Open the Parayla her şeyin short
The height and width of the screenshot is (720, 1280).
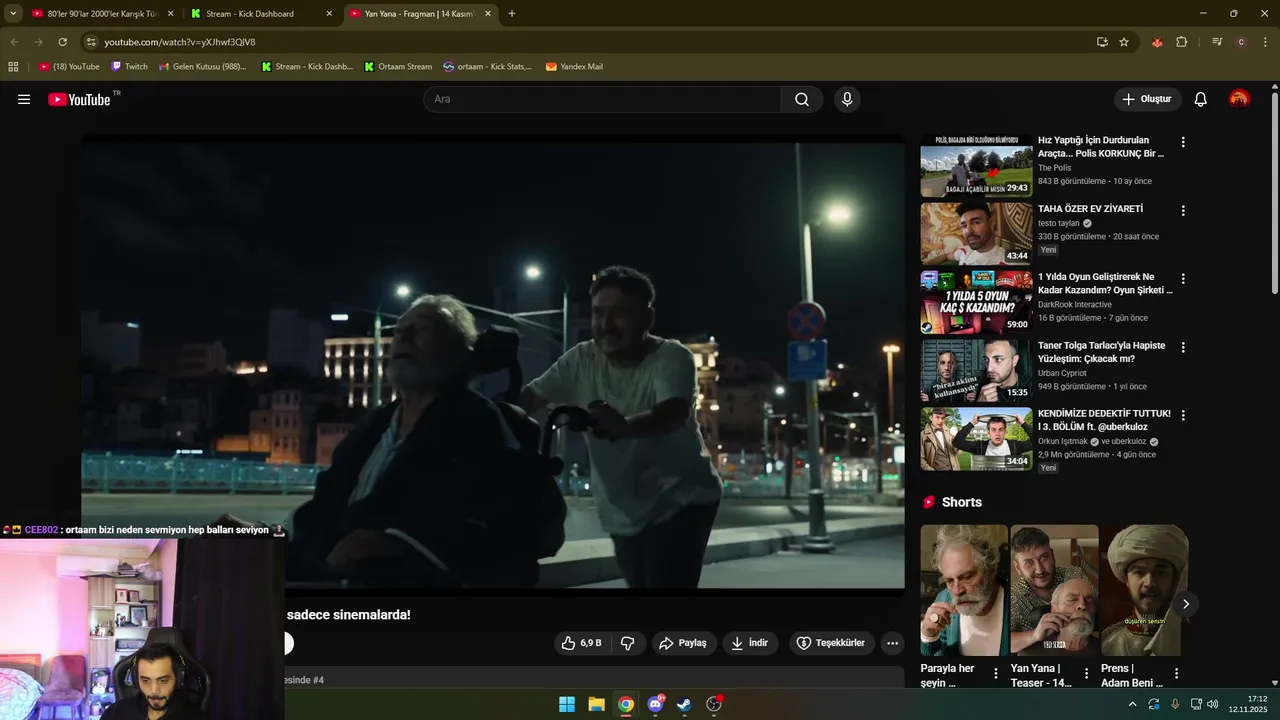(x=964, y=590)
